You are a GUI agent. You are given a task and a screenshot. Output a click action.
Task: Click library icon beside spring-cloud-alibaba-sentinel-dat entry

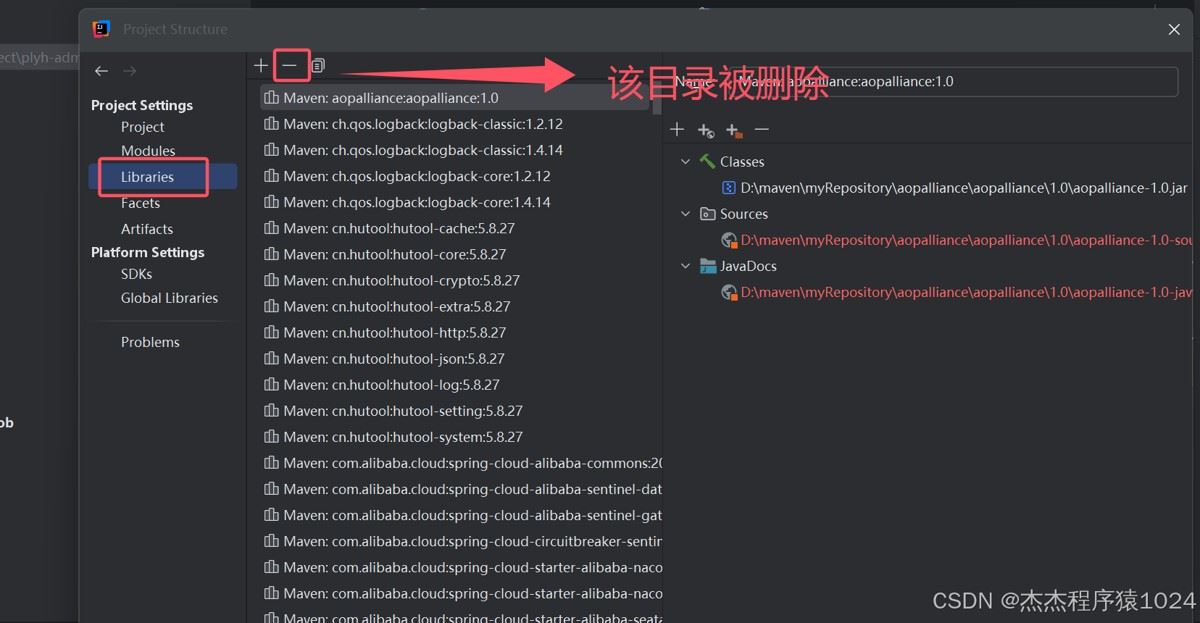271,489
